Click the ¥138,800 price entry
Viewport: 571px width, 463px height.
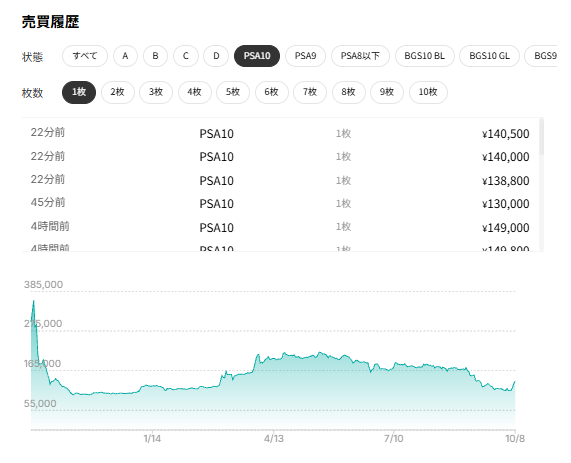(505, 181)
